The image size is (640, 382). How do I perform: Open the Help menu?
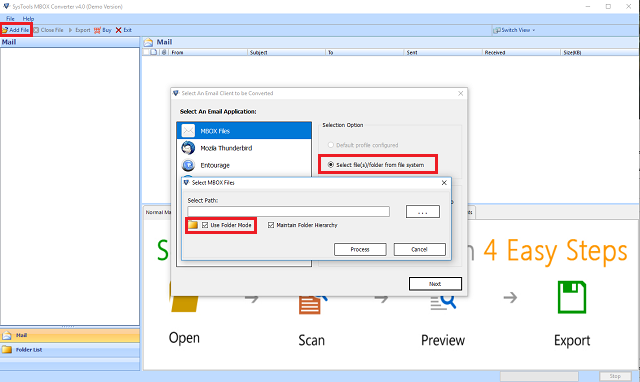tap(28, 19)
